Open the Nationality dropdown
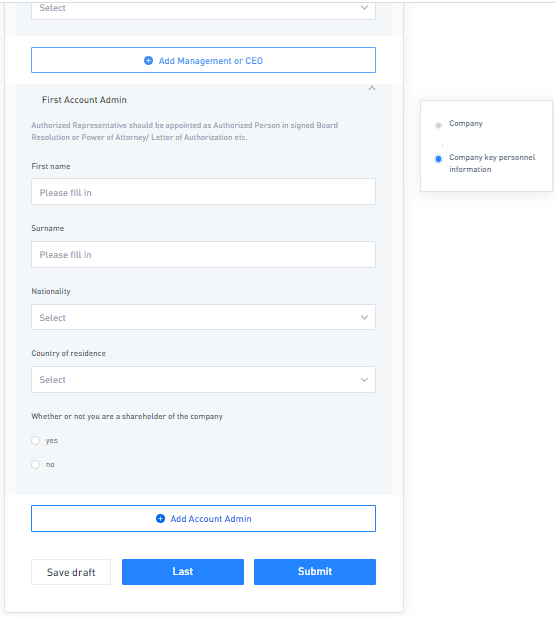This screenshot has width=555, height=617. [204, 317]
